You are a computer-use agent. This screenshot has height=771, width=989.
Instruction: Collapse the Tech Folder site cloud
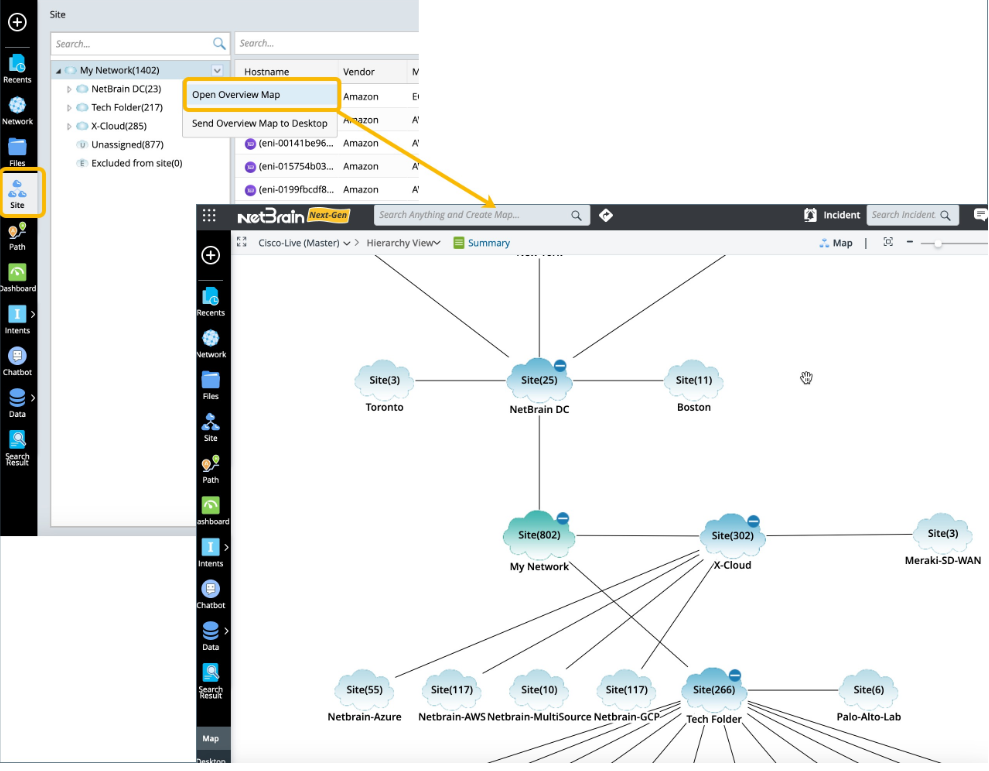pyautogui.click(x=735, y=675)
